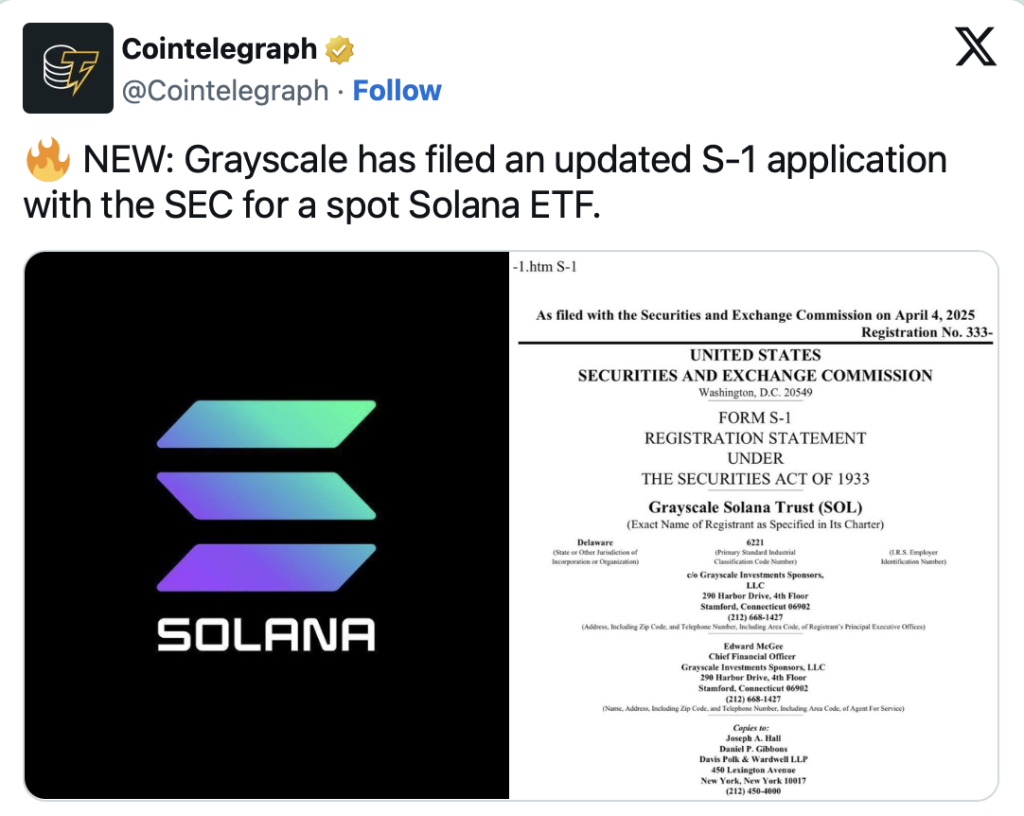Image resolution: width=1024 pixels, height=816 pixels.
Task: Click the "Grayscale Solana Trust (SOL)" heading
Action: click(x=755, y=507)
